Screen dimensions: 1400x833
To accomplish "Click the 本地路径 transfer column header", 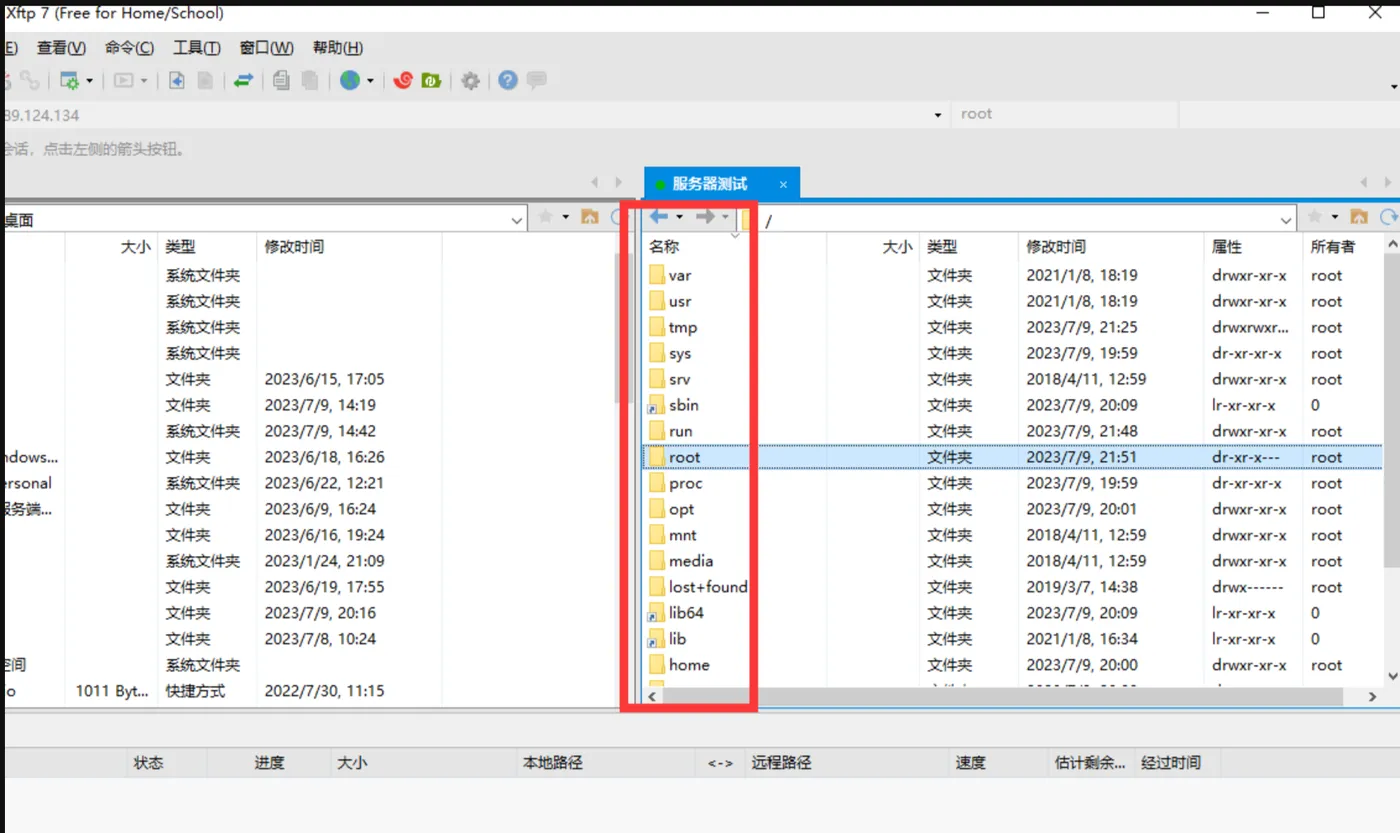I will pyautogui.click(x=552, y=762).
